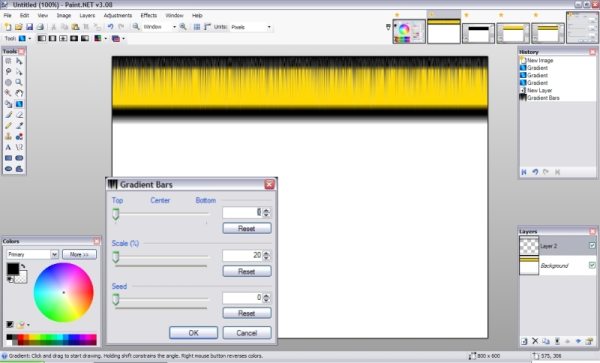
Task: Open the zoom Window dropdown
Action: tap(160, 27)
